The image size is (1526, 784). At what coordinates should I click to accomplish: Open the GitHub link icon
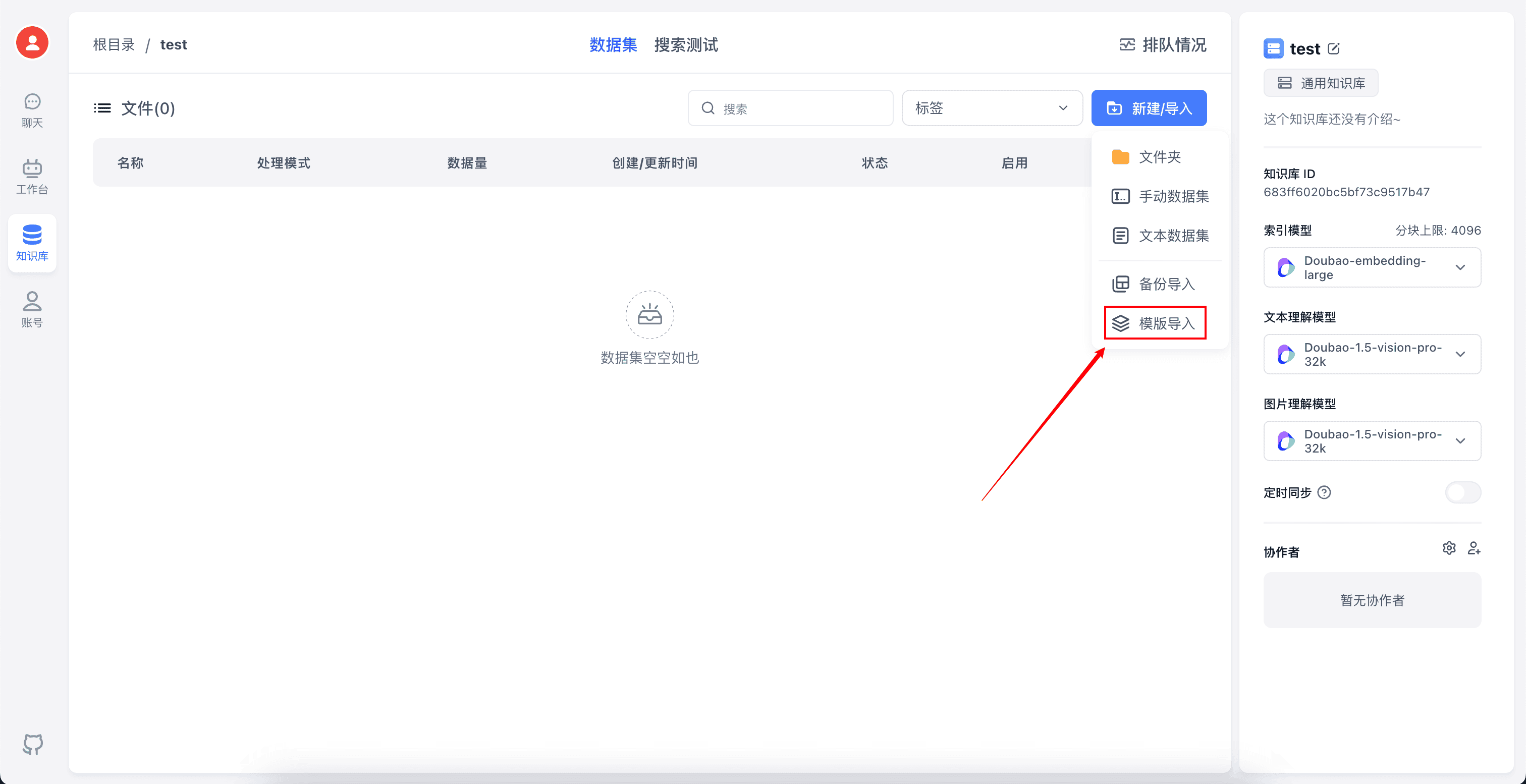[x=33, y=744]
